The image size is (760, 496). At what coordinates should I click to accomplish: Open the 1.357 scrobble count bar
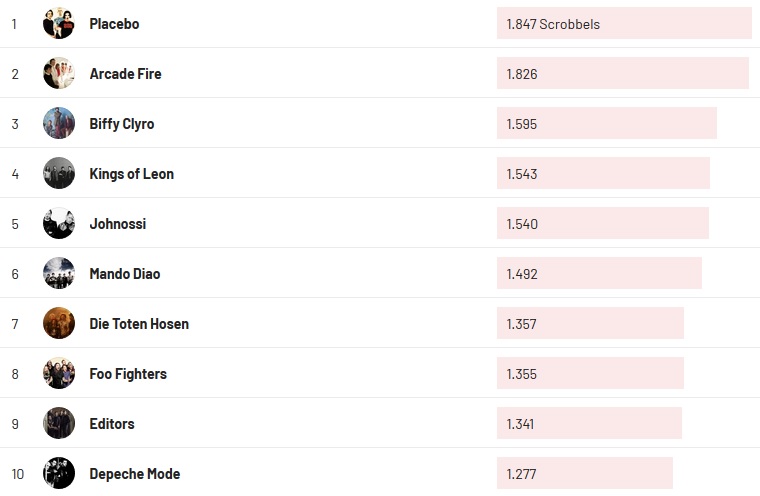[x=590, y=324]
